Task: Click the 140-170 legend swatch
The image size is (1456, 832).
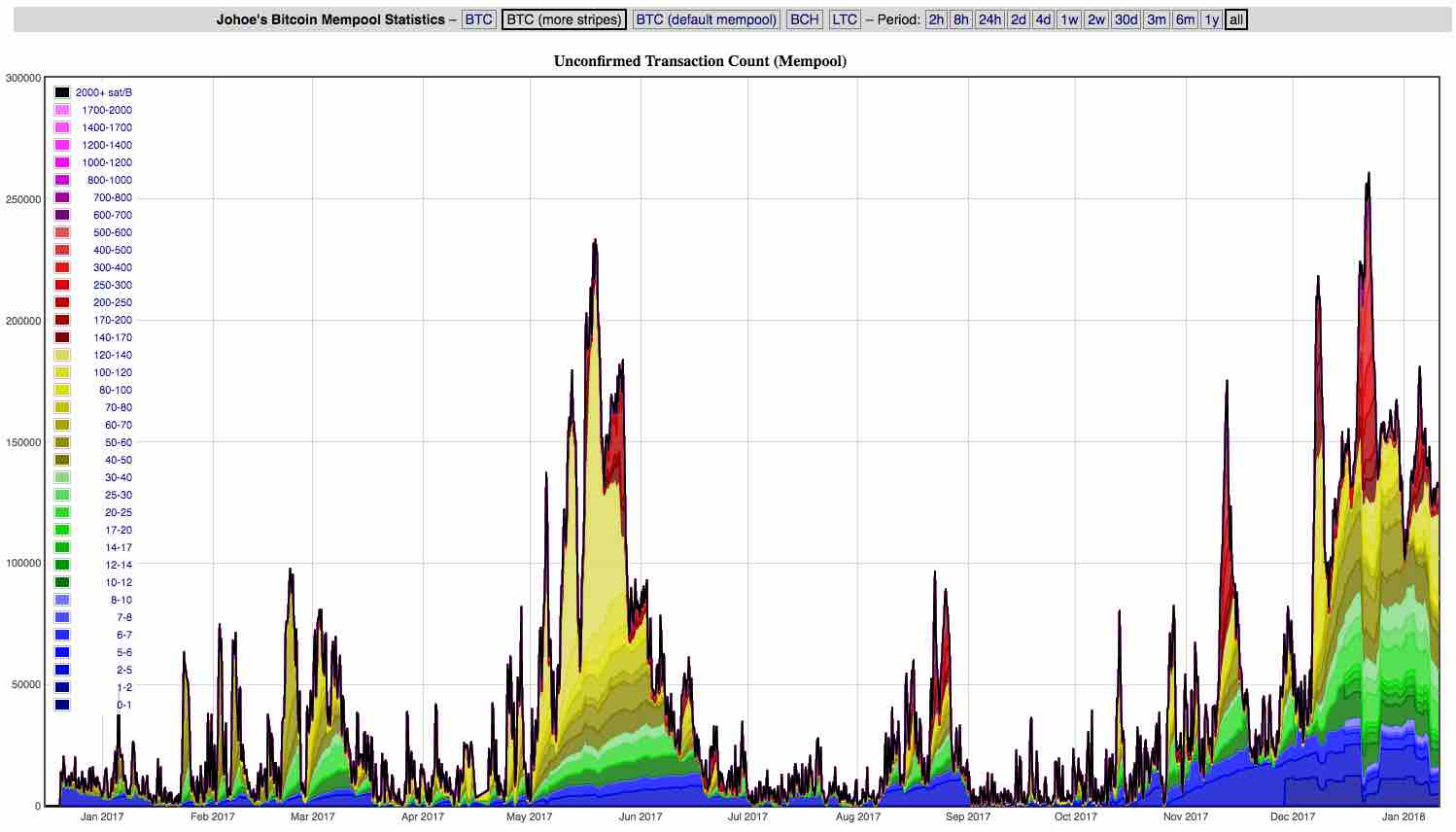Action: tap(62, 337)
